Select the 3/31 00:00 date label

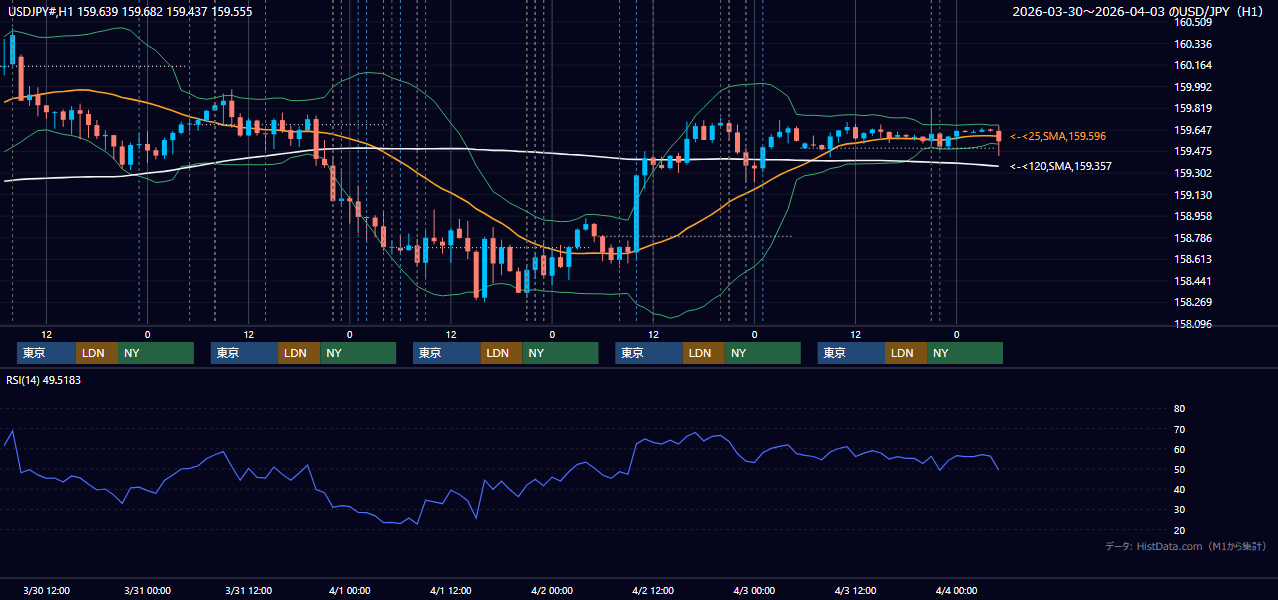(x=147, y=590)
